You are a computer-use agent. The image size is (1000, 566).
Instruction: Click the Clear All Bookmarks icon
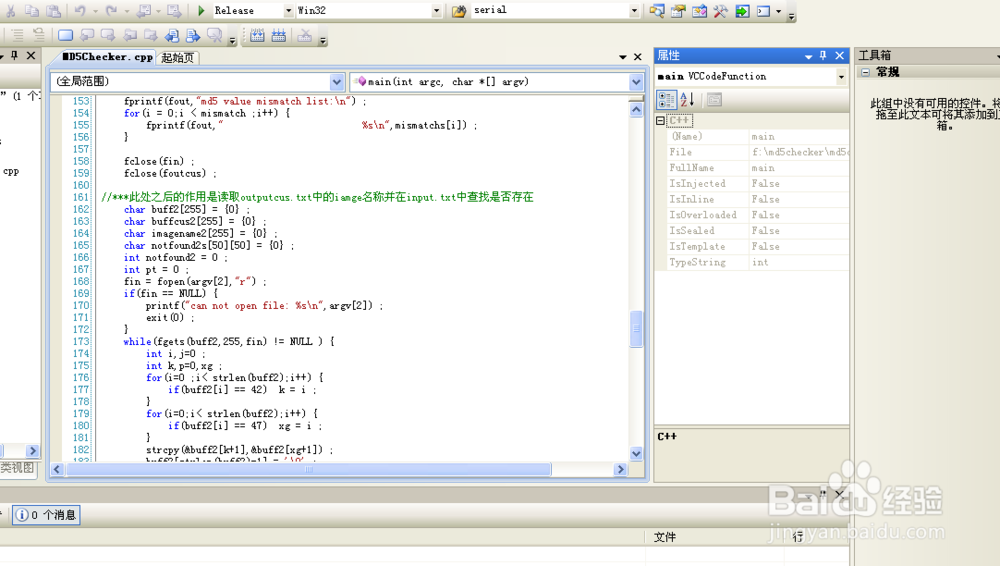point(214,35)
